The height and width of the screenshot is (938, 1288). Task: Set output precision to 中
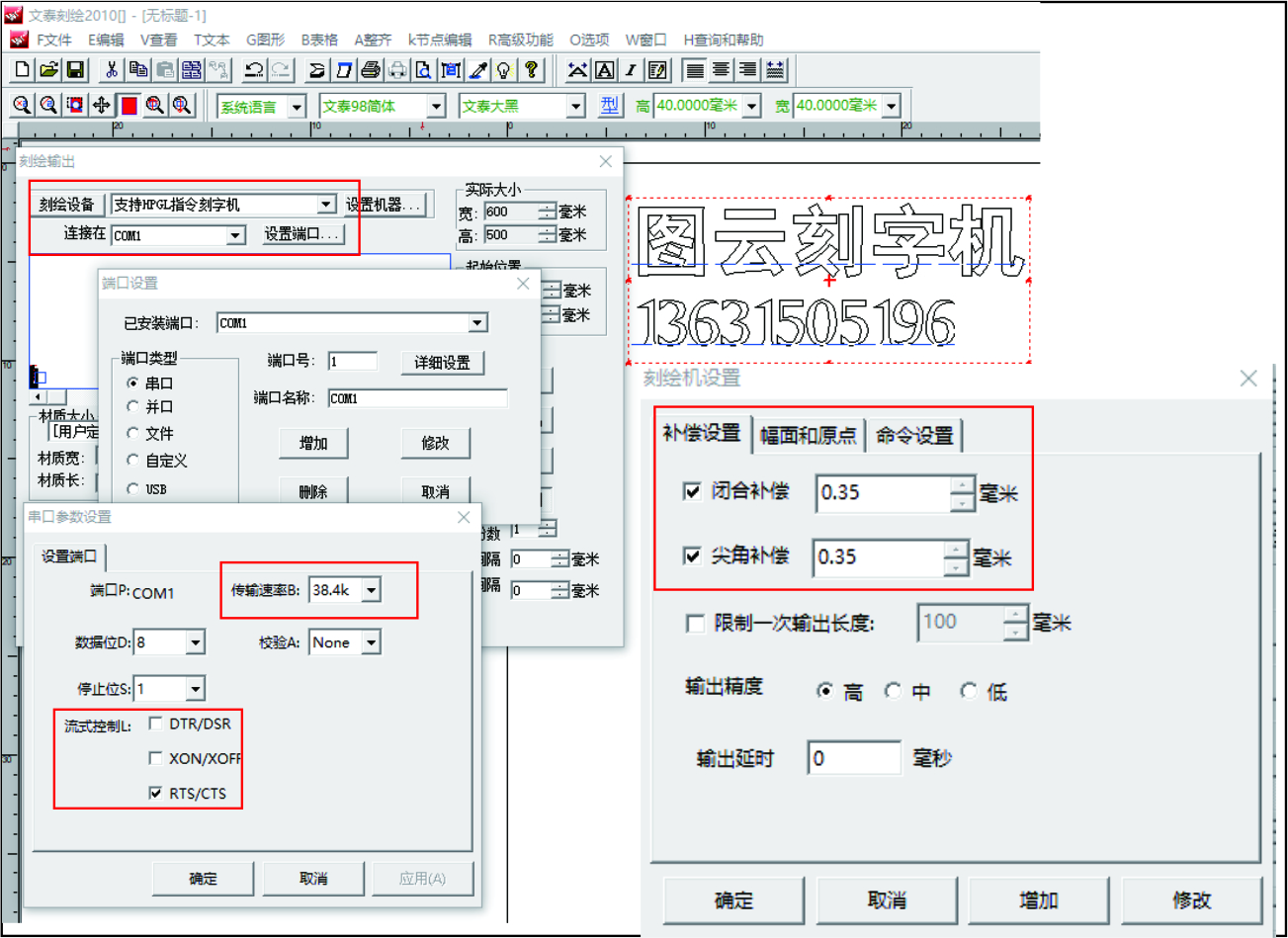[894, 691]
